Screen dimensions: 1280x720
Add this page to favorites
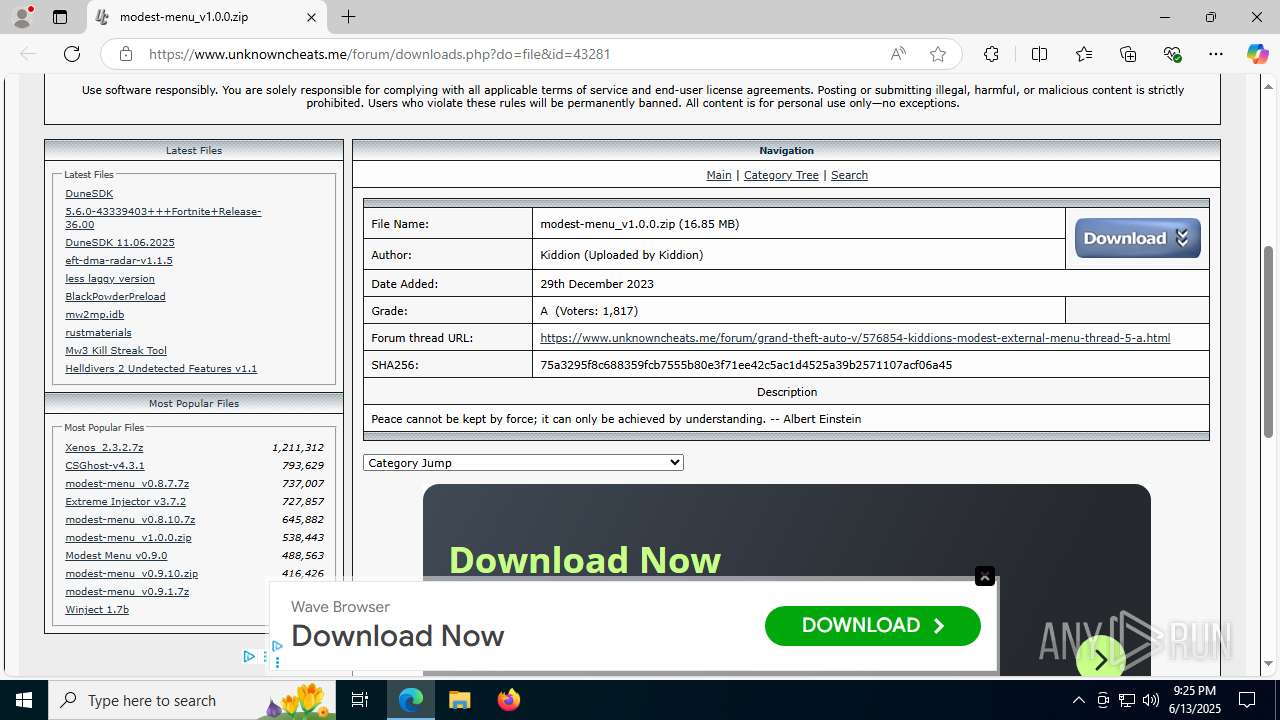[937, 54]
